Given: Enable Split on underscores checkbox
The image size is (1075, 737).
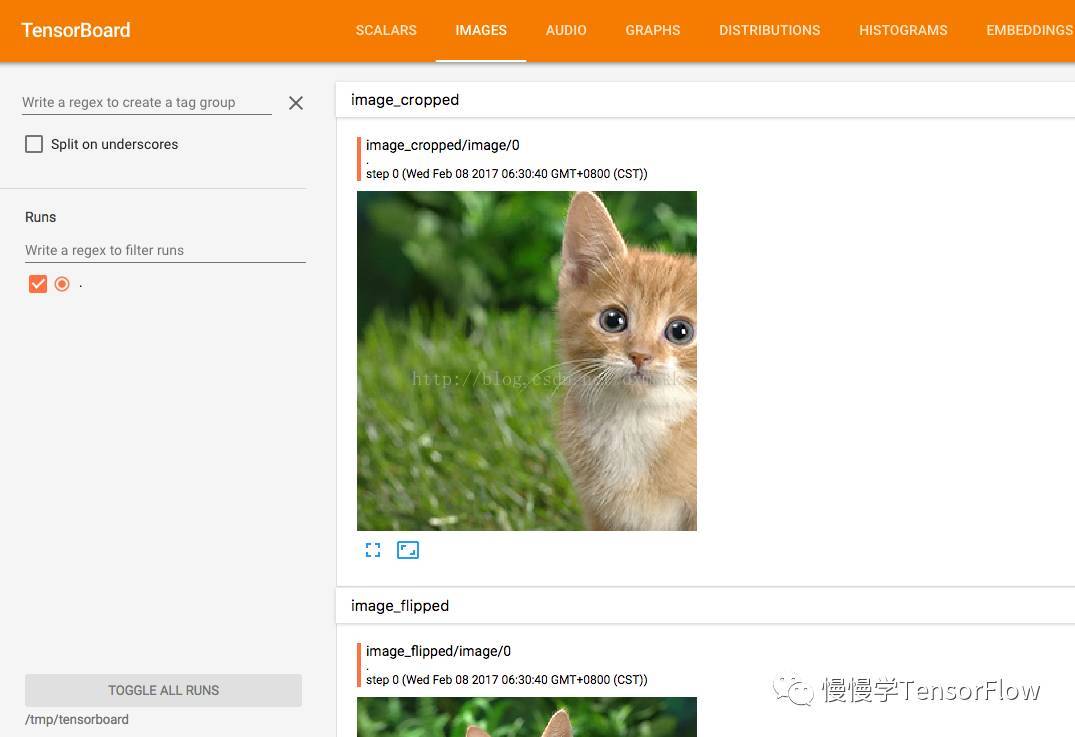Looking at the screenshot, I should click(34, 144).
